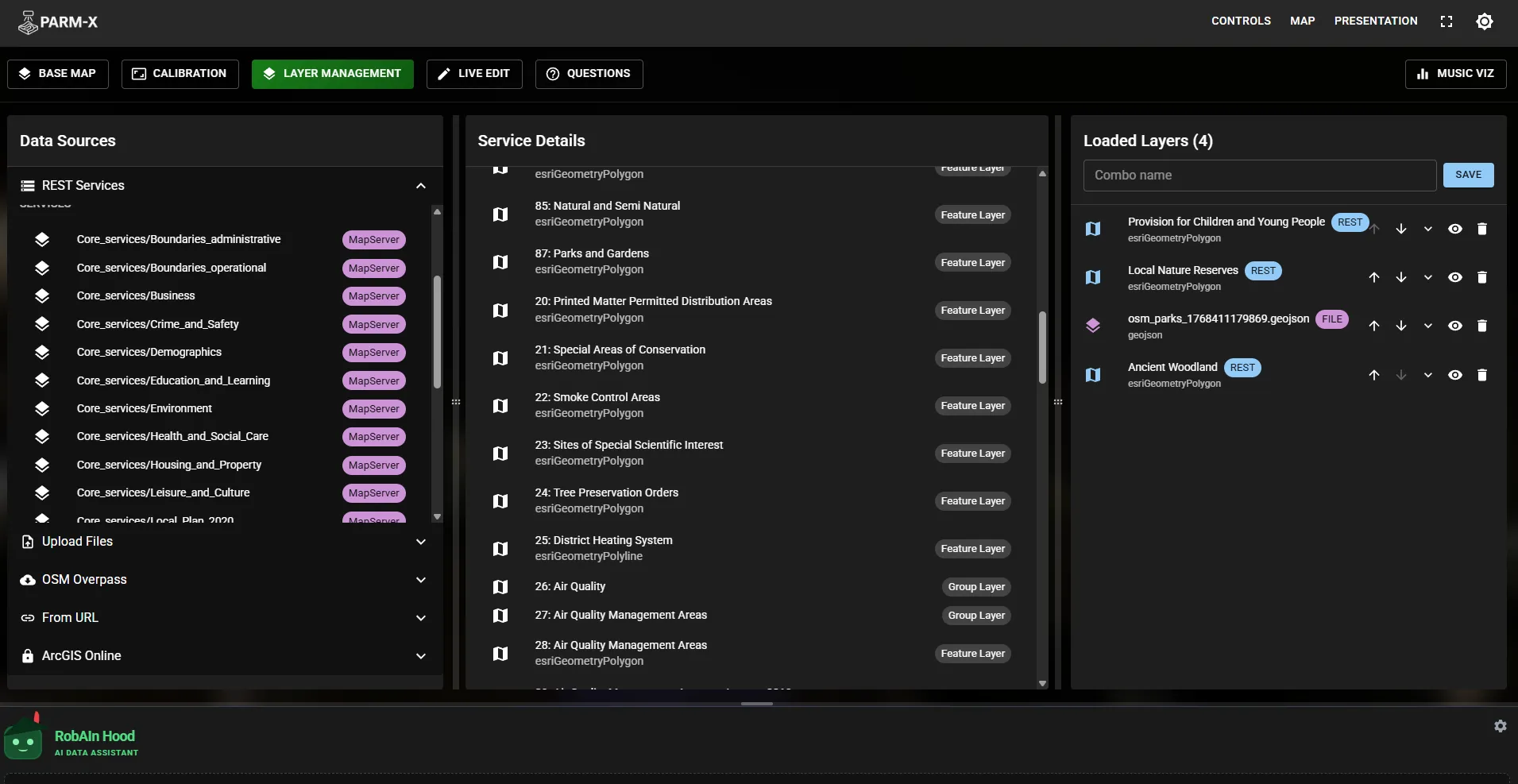The image size is (1518, 784).
Task: Switch to the Calibration tab
Action: tap(180, 74)
